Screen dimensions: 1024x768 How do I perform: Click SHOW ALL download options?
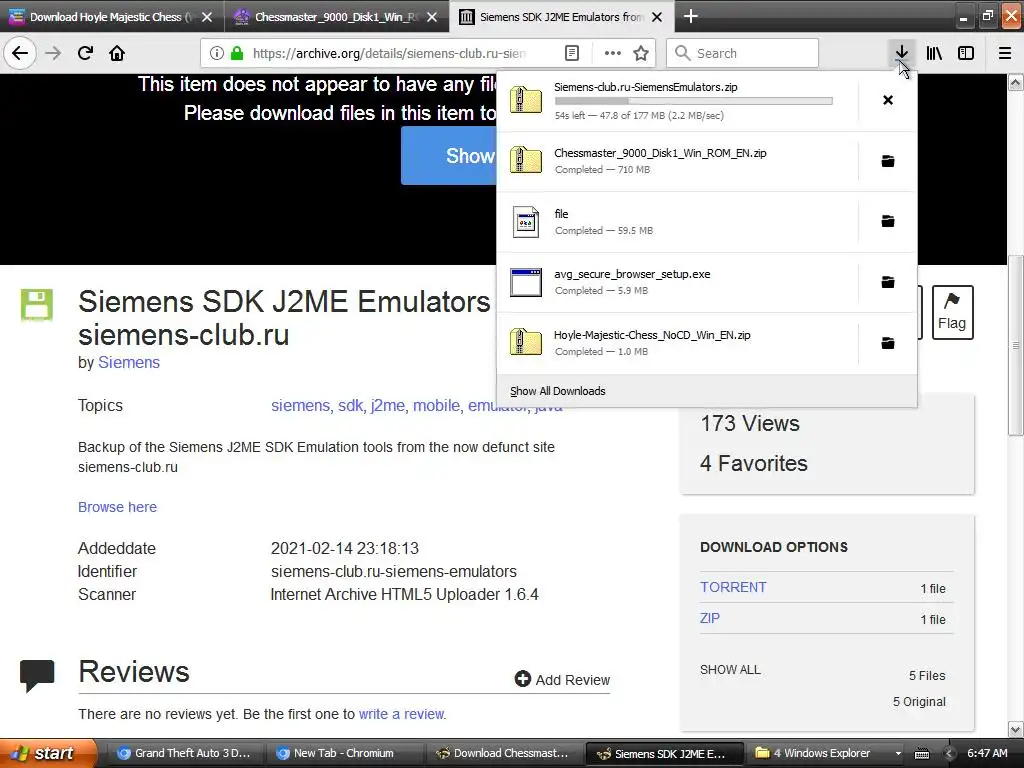point(730,669)
